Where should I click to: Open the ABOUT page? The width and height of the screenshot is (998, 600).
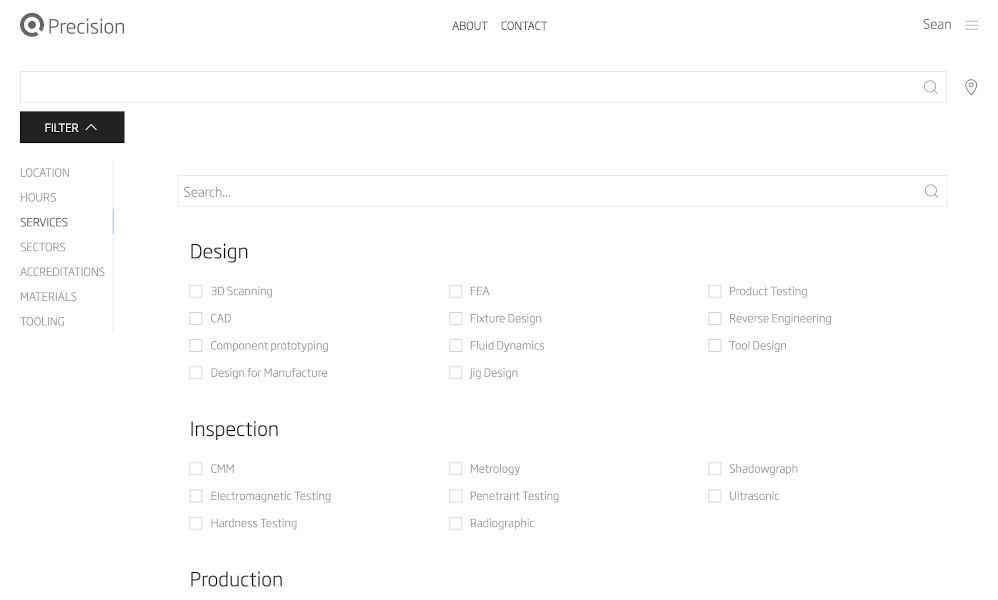469,26
